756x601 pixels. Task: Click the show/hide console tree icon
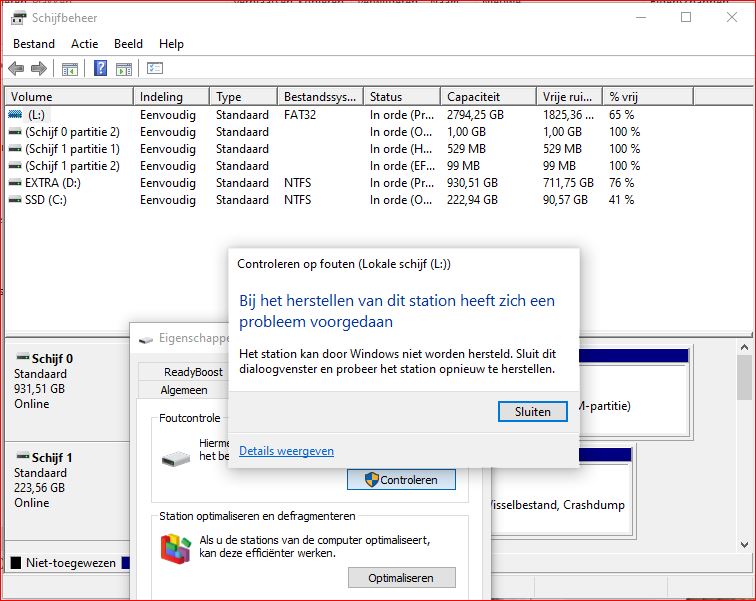click(69, 68)
